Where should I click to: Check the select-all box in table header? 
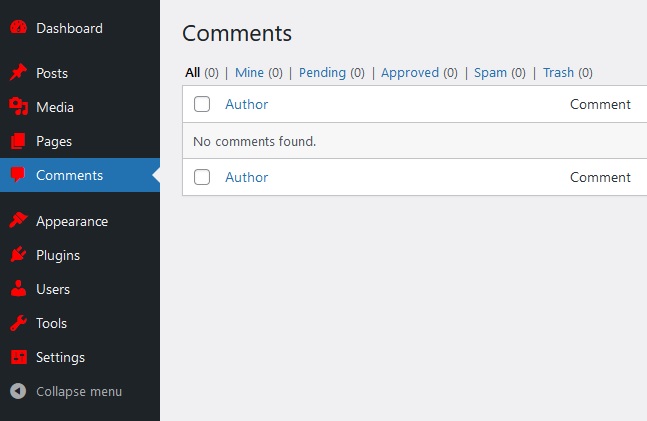(202, 104)
